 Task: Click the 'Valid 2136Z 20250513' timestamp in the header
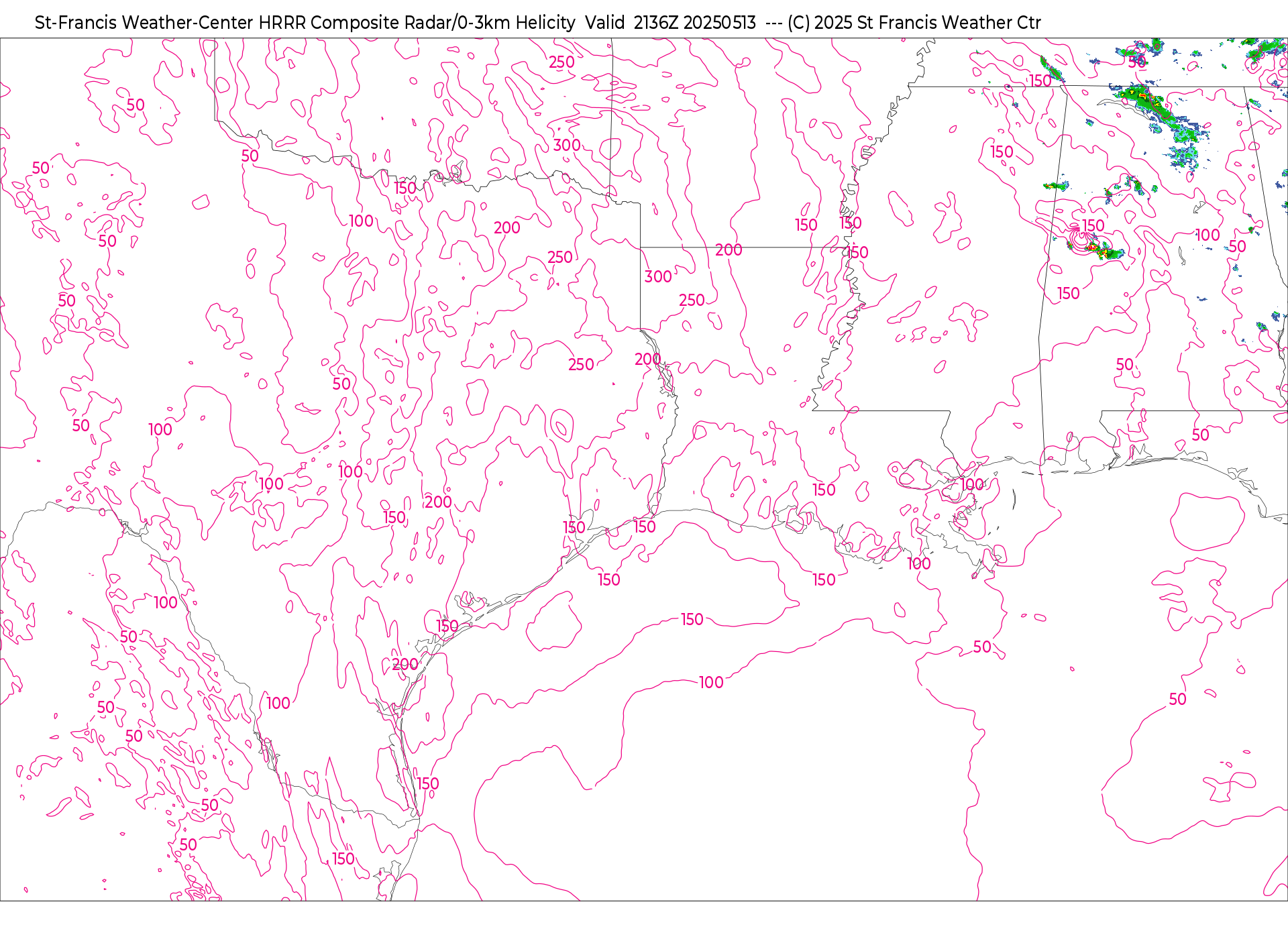tap(670, 23)
